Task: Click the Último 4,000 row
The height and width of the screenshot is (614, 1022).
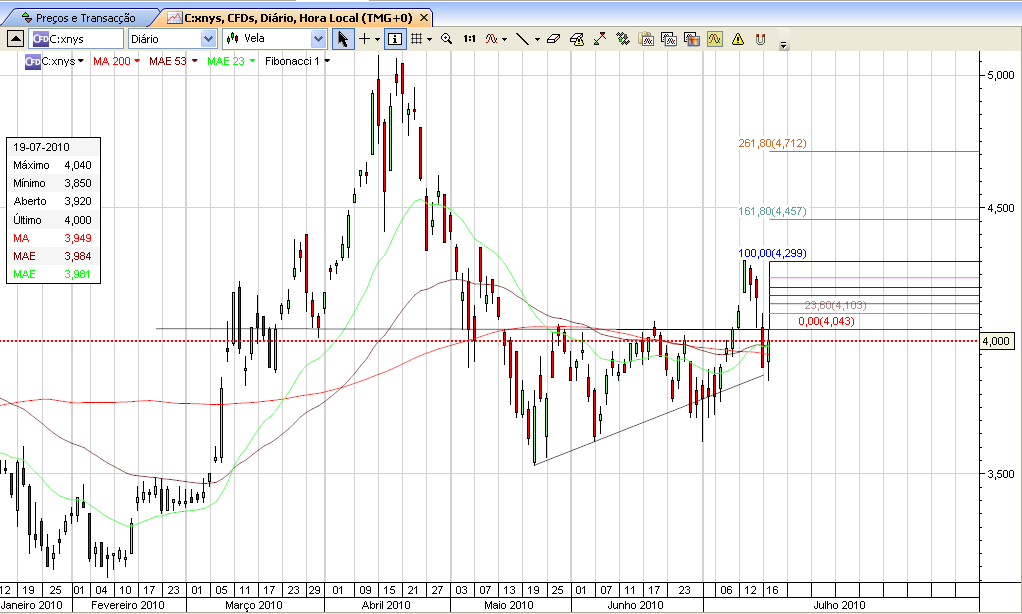Action: tap(53, 220)
